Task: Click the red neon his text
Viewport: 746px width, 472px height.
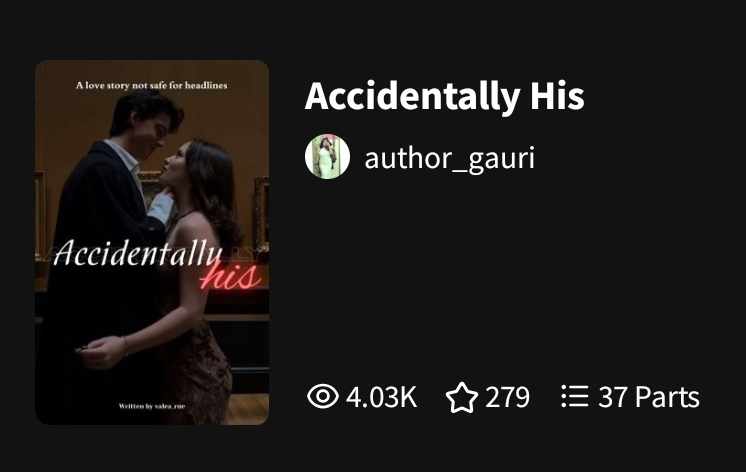Action: [231, 277]
